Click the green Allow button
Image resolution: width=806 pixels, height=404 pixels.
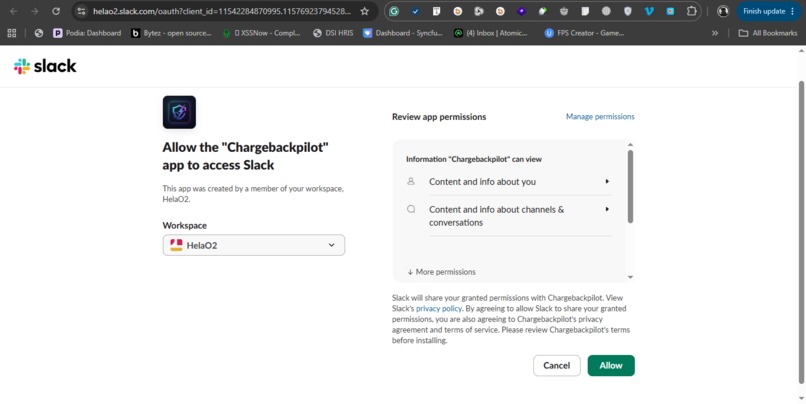611,365
